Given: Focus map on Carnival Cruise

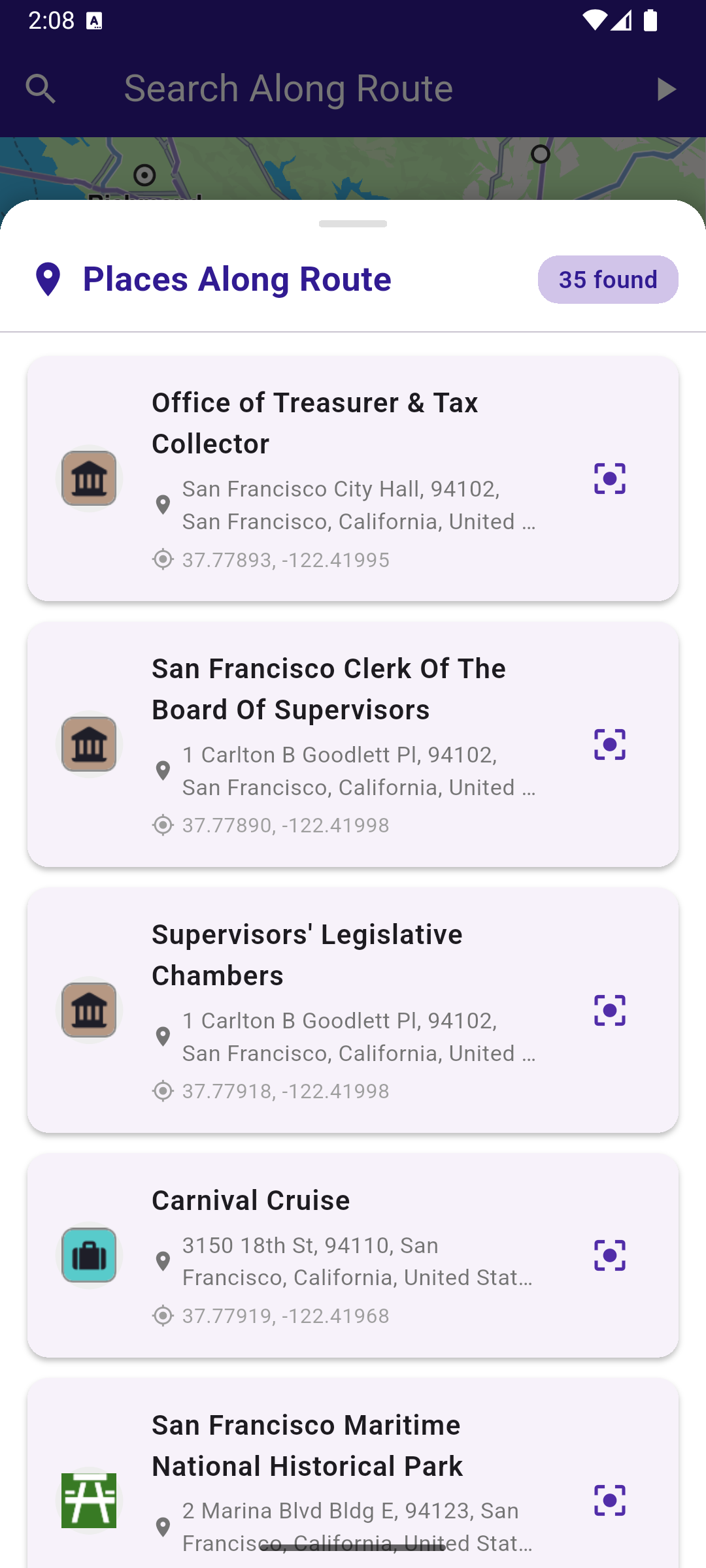Looking at the screenshot, I should pyautogui.click(x=609, y=1256).
